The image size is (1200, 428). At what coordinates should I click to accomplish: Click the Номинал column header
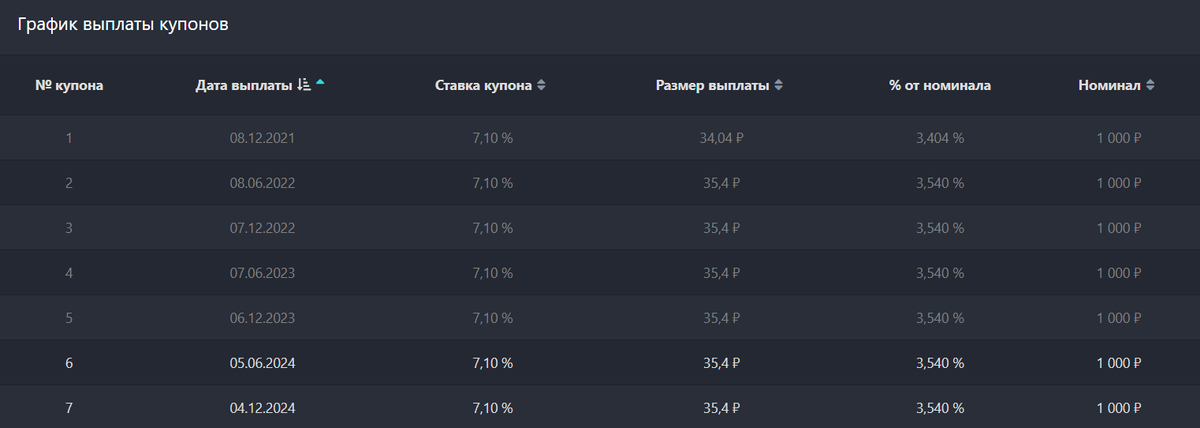(x=1109, y=86)
